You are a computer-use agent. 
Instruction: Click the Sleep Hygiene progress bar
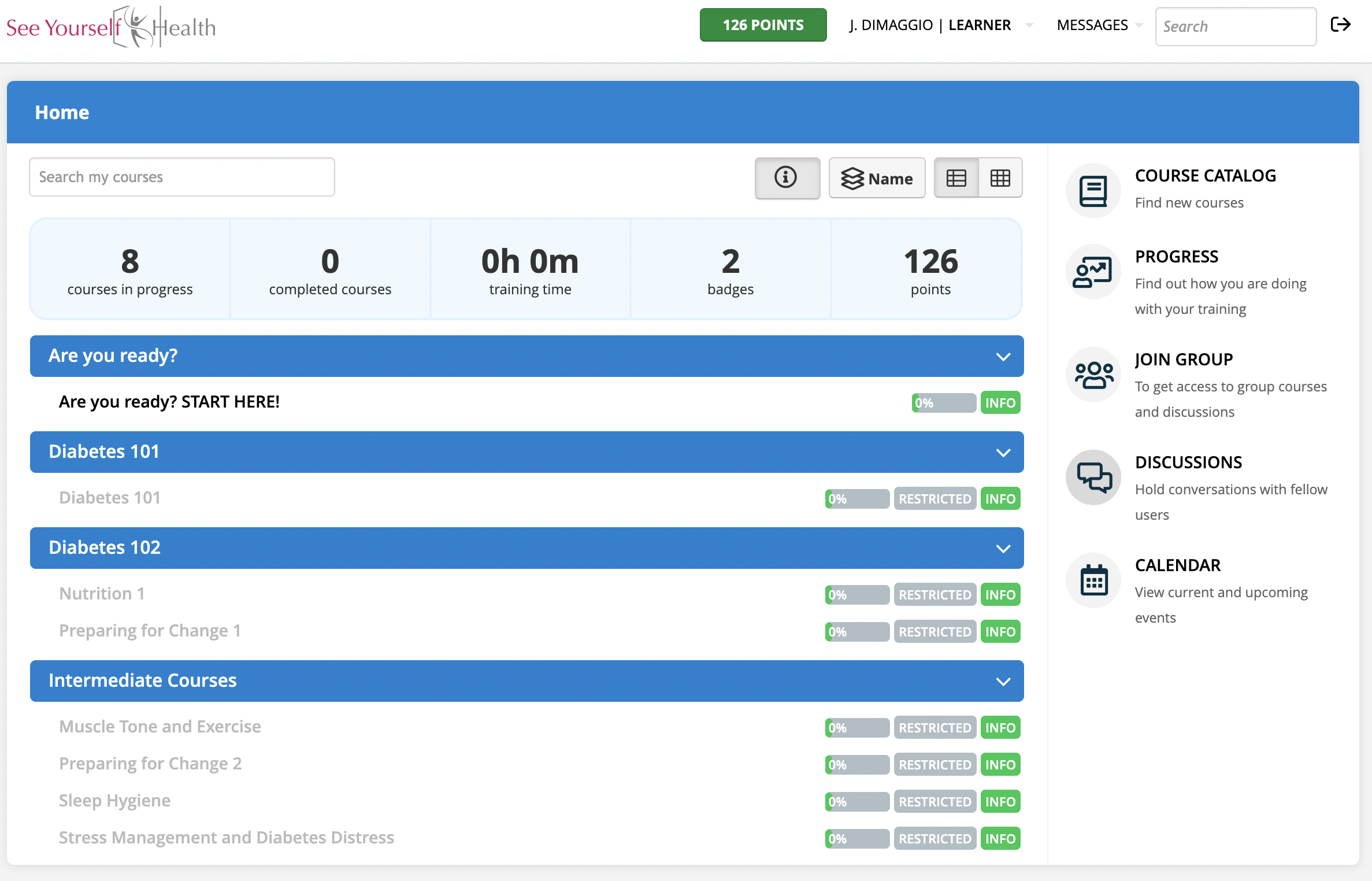click(x=856, y=802)
